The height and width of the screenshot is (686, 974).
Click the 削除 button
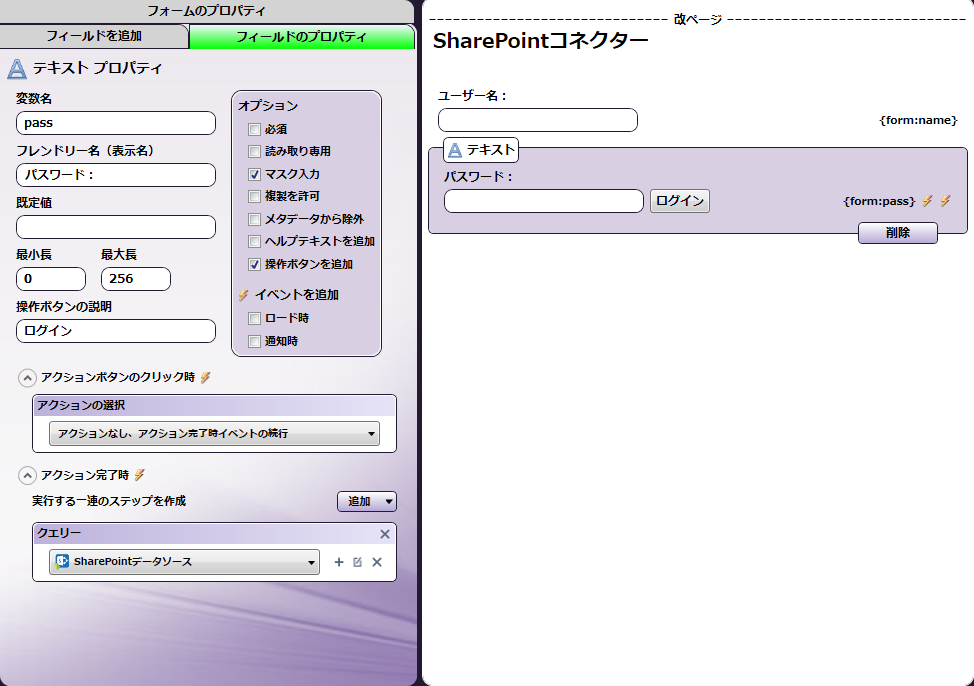[898, 233]
